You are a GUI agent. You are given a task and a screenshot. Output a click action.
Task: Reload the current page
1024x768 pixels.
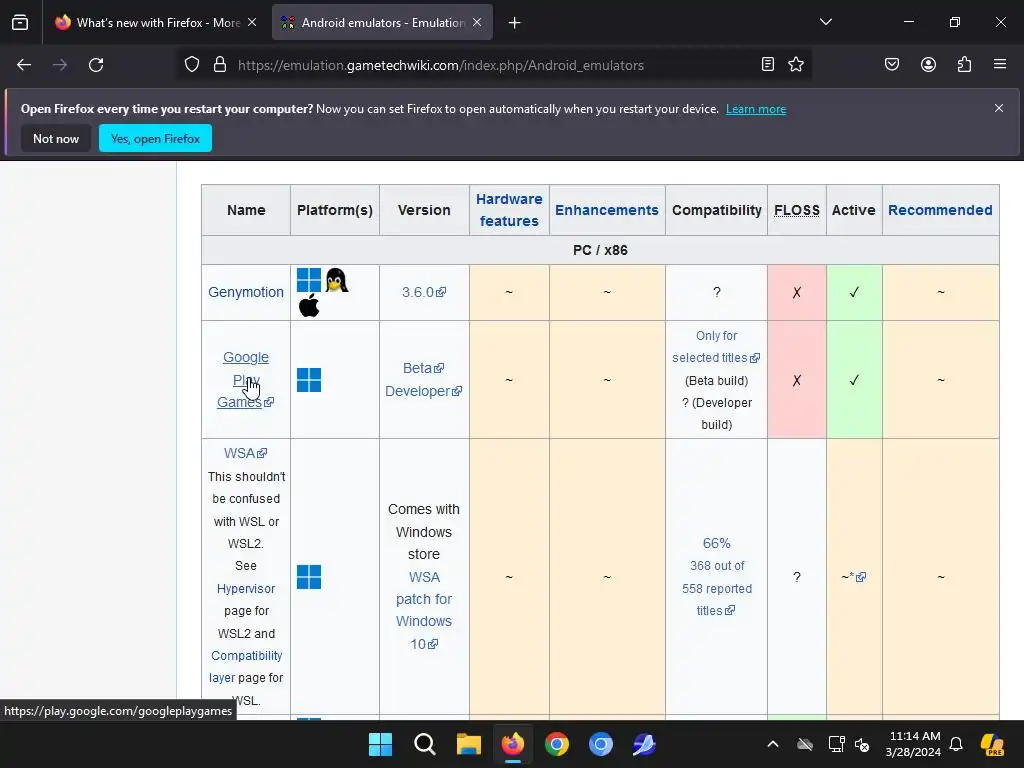96,65
